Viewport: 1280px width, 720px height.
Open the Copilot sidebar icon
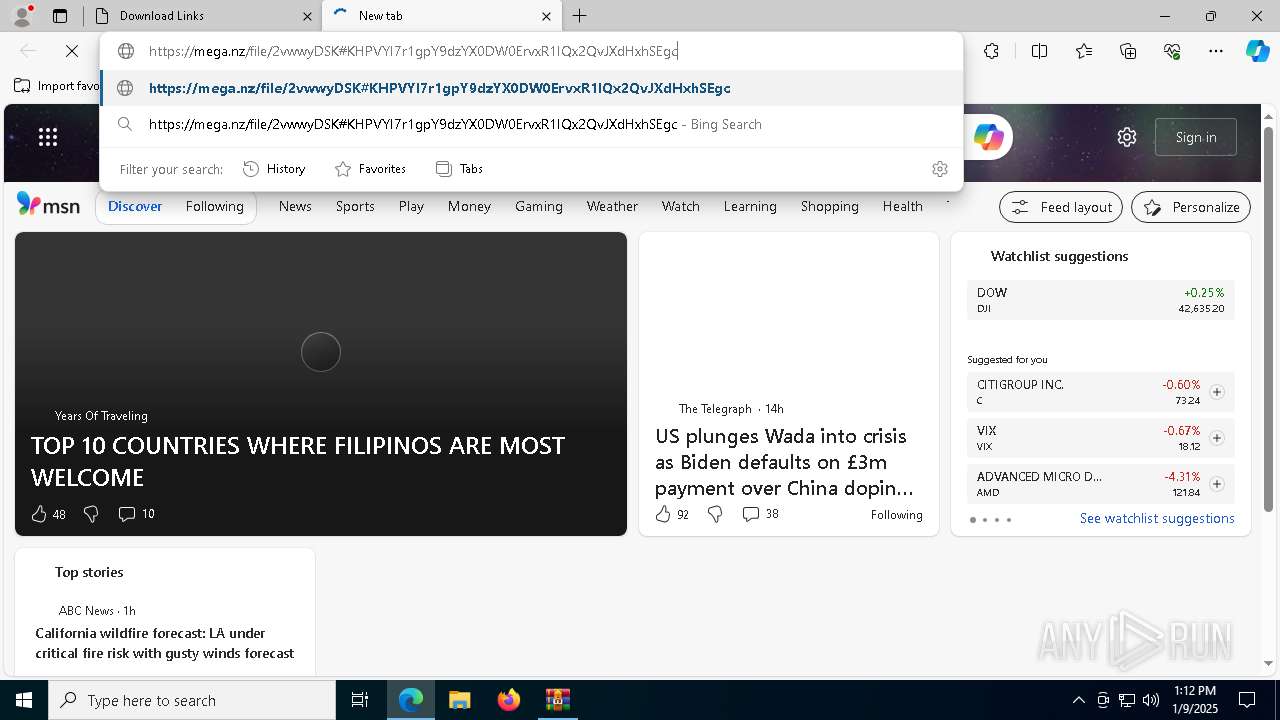pos(1257,51)
